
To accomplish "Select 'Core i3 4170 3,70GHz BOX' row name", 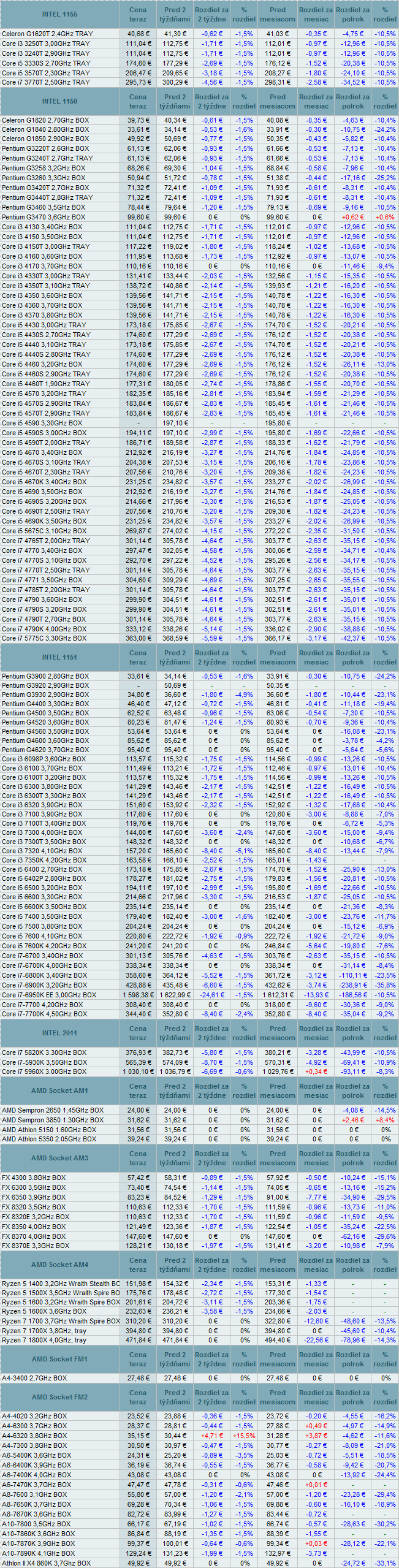I will (42, 266).
